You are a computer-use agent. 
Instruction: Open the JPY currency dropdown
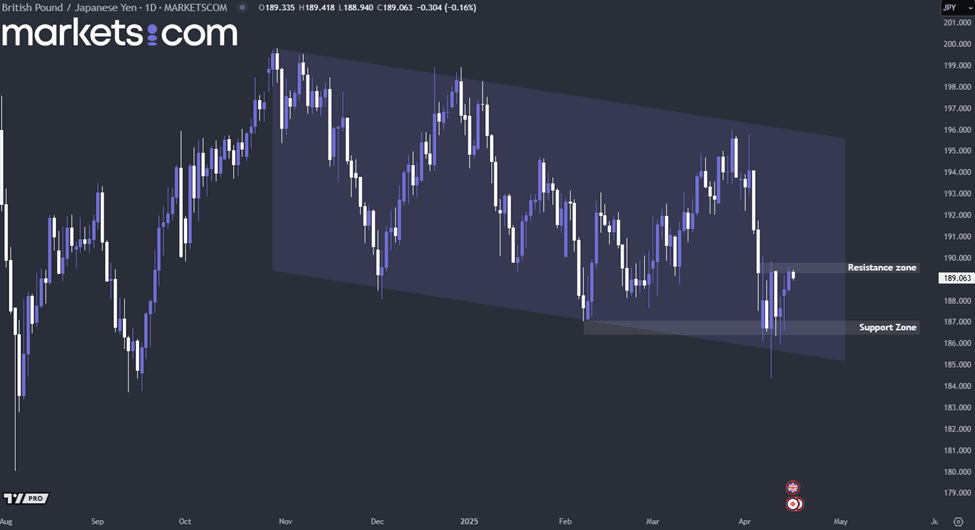point(949,7)
